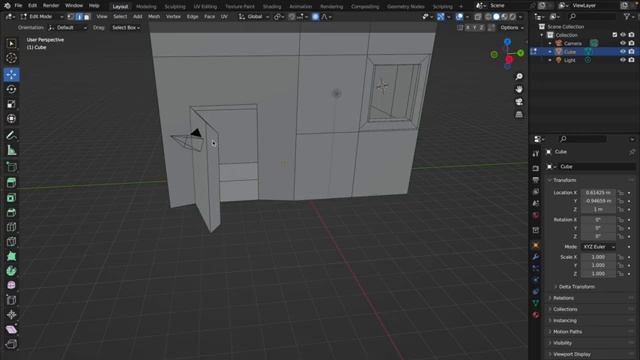
Task: Open the Vertex menu
Action: point(173,17)
